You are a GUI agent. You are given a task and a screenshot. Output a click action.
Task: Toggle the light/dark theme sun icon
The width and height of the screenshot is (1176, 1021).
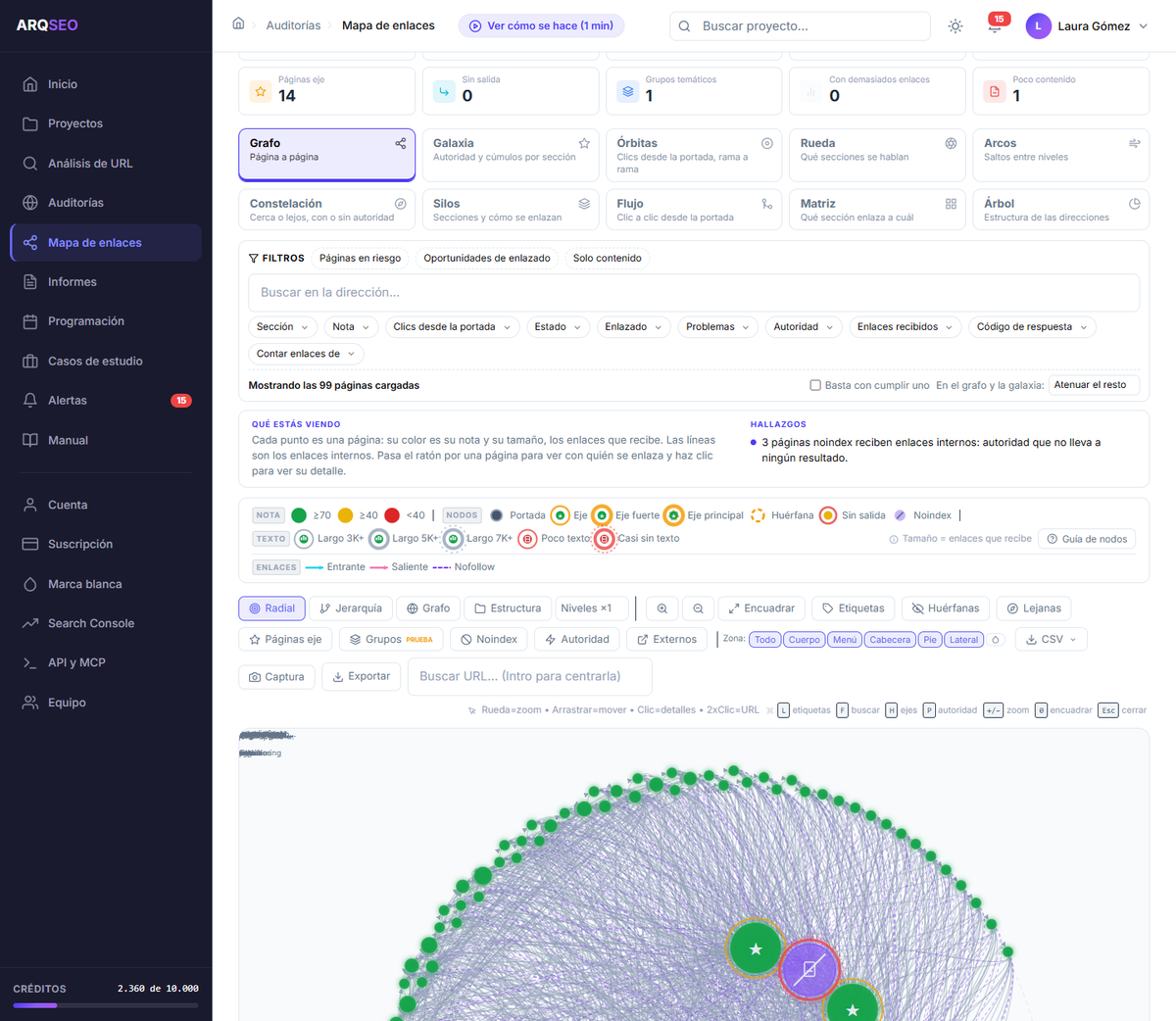[955, 26]
